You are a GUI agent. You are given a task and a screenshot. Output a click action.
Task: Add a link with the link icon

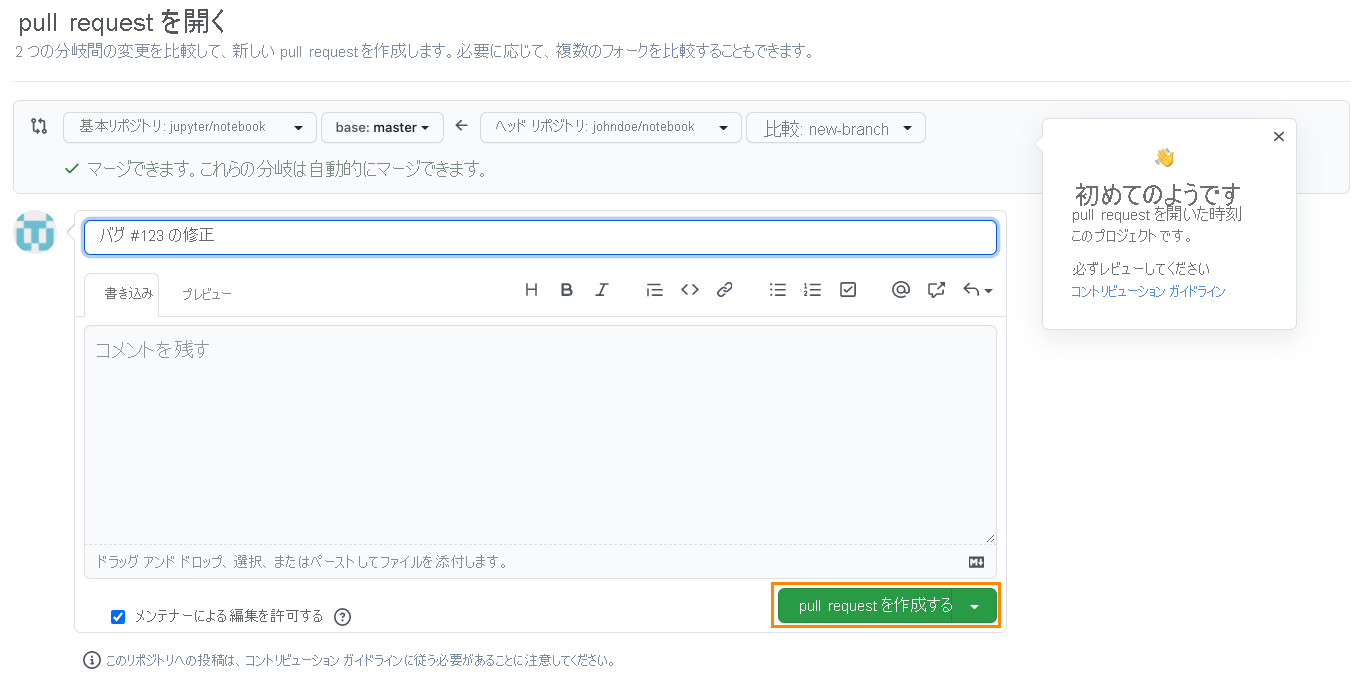725,290
